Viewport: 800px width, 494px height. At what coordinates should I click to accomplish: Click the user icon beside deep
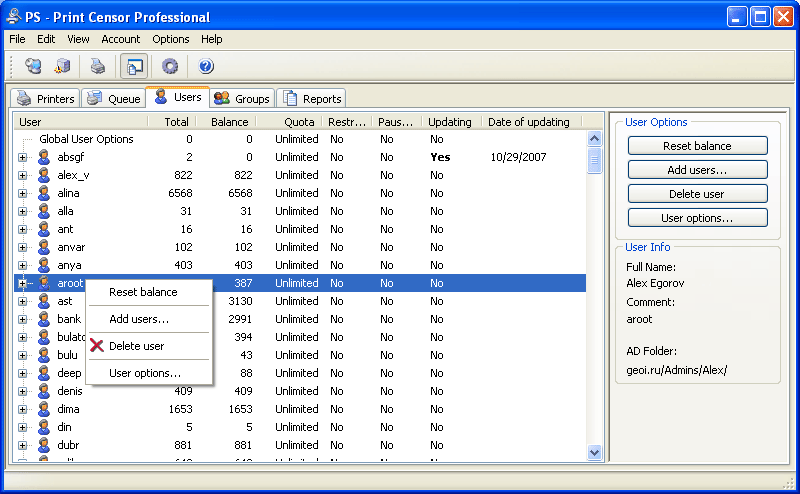[44, 373]
